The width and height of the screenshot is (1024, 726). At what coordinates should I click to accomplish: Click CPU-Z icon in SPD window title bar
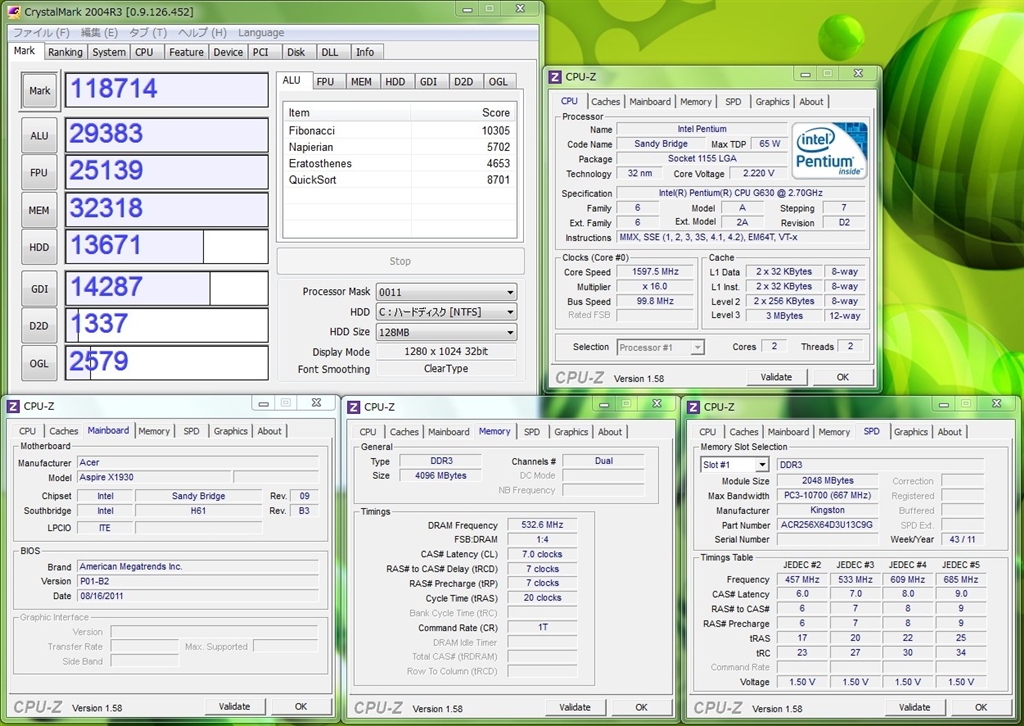(693, 407)
